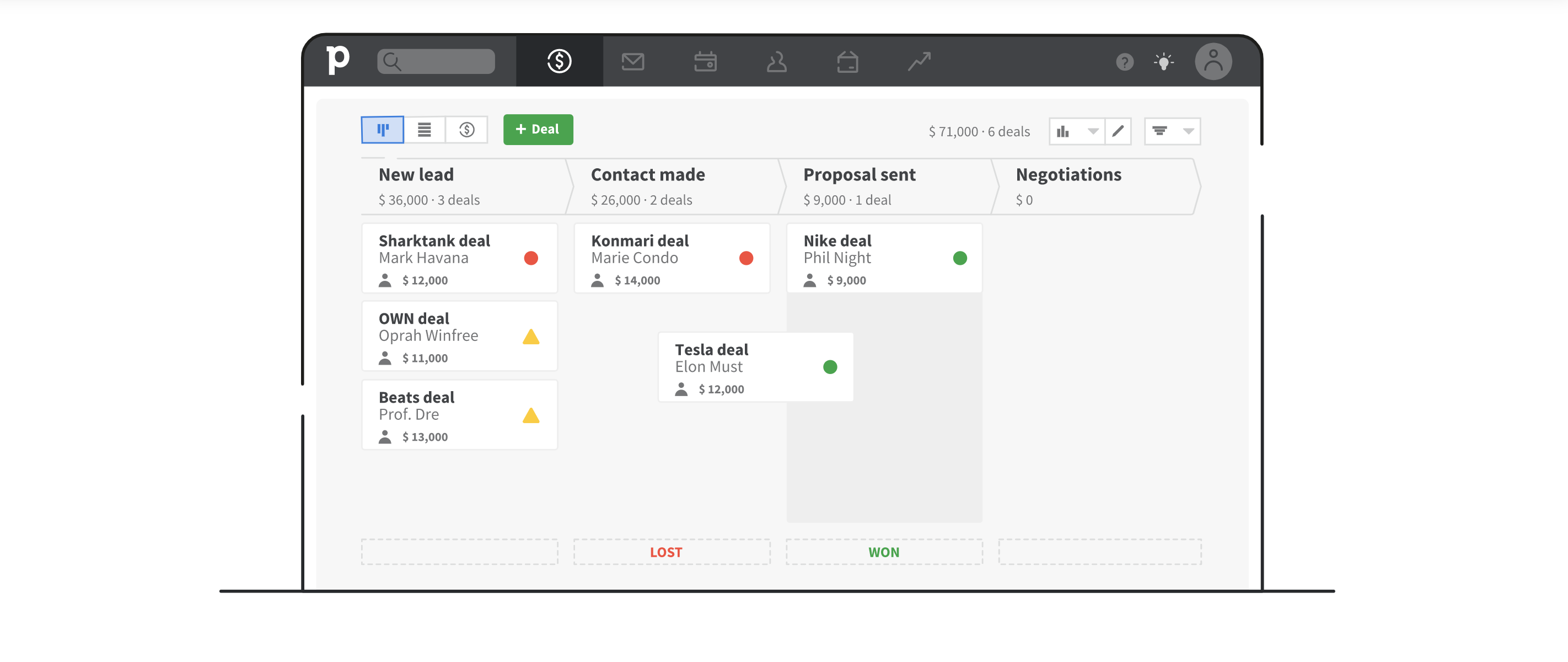Screen dimensions: 1568x662
Task: Switch to list view
Action: tap(425, 130)
